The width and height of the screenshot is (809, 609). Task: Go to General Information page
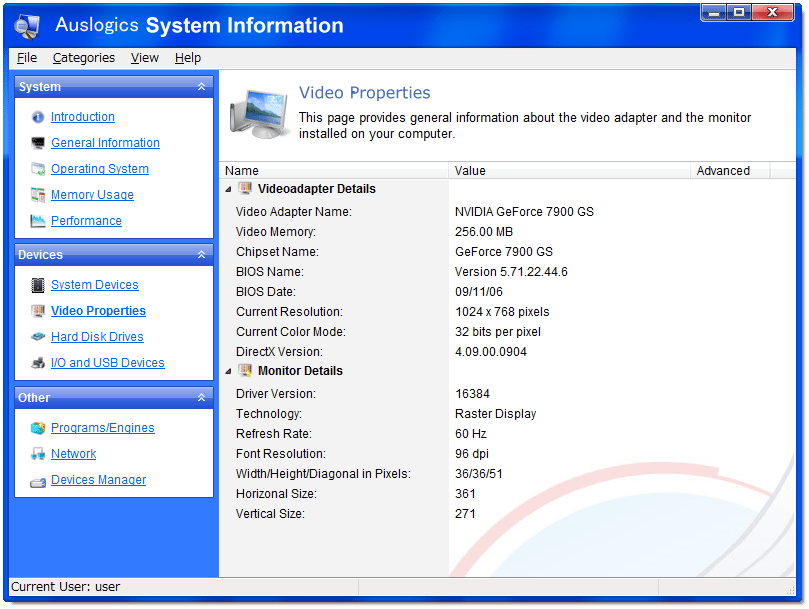[105, 142]
